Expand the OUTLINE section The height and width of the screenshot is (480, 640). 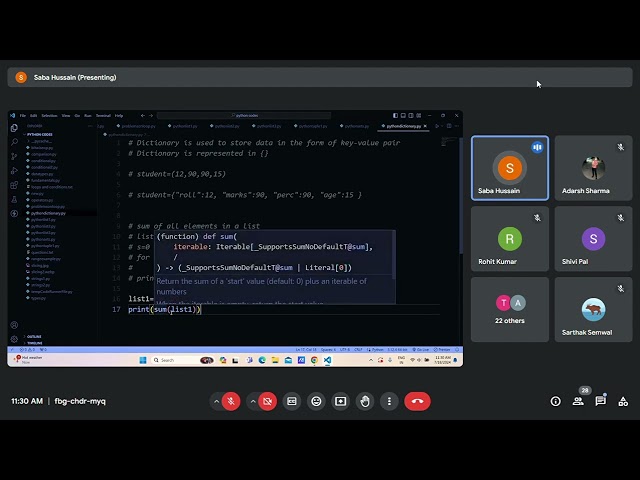pyautogui.click(x=34, y=336)
